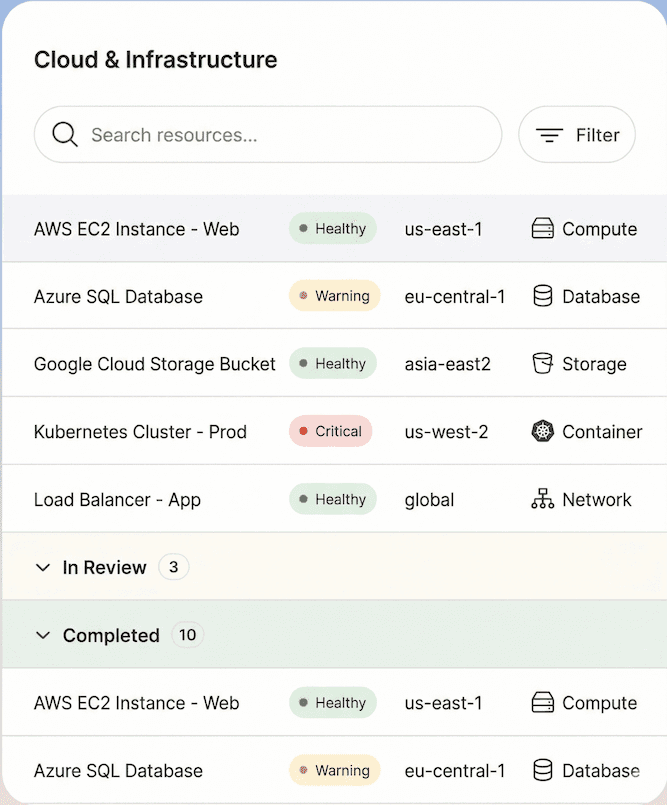
Task: Collapse the Completed section
Action: (x=43, y=635)
